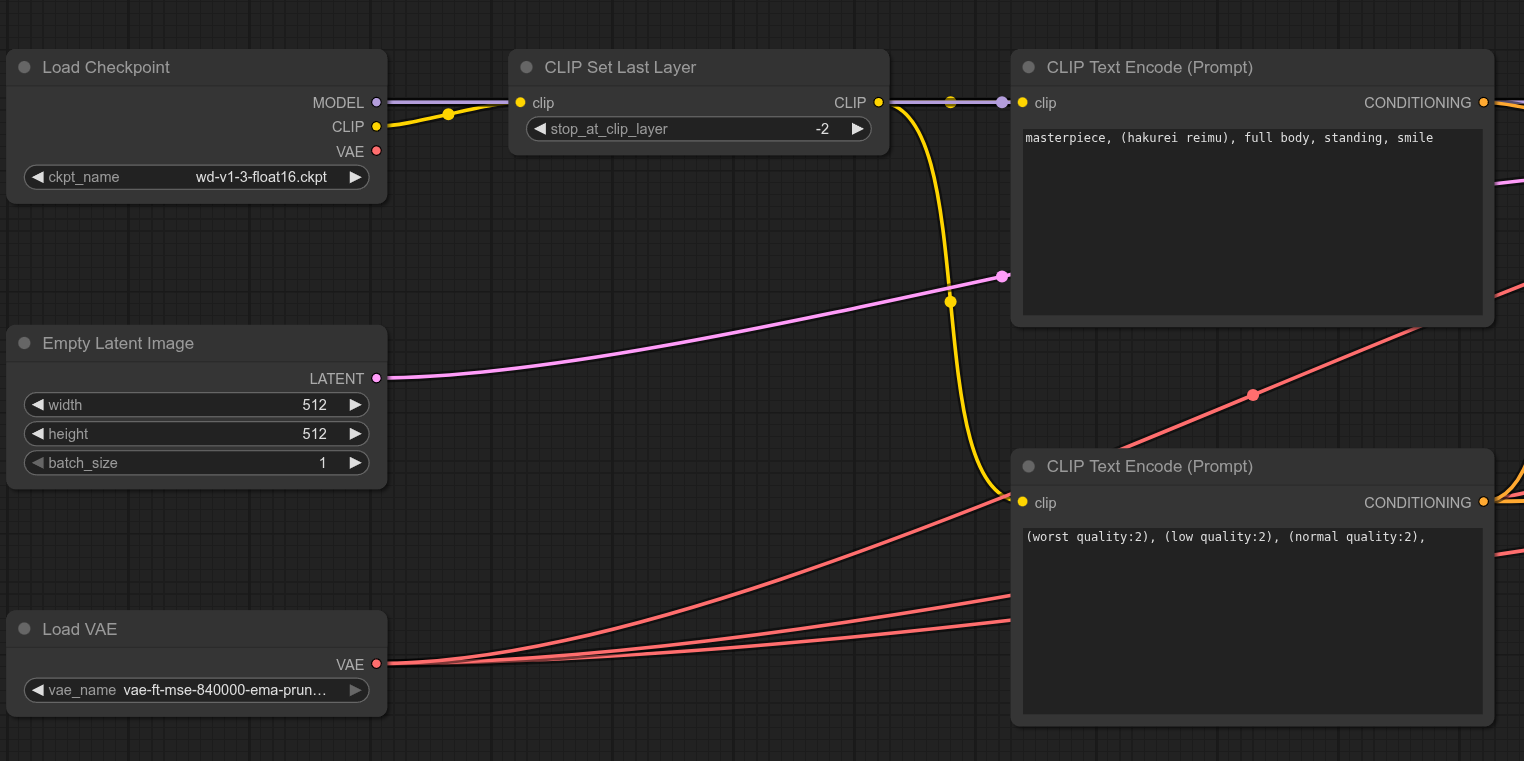The width and height of the screenshot is (1524, 761).
Task: Click midpoint dot on the pink LATENT link
Action: click(1002, 276)
